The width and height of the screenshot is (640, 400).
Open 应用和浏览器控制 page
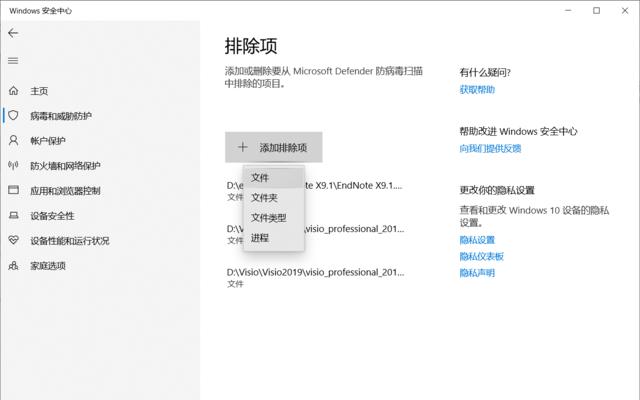65,191
